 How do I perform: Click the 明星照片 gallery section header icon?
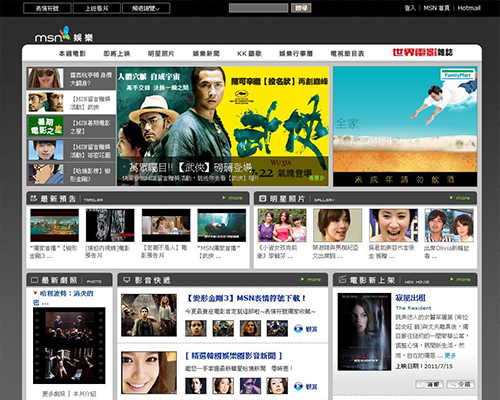point(263,199)
